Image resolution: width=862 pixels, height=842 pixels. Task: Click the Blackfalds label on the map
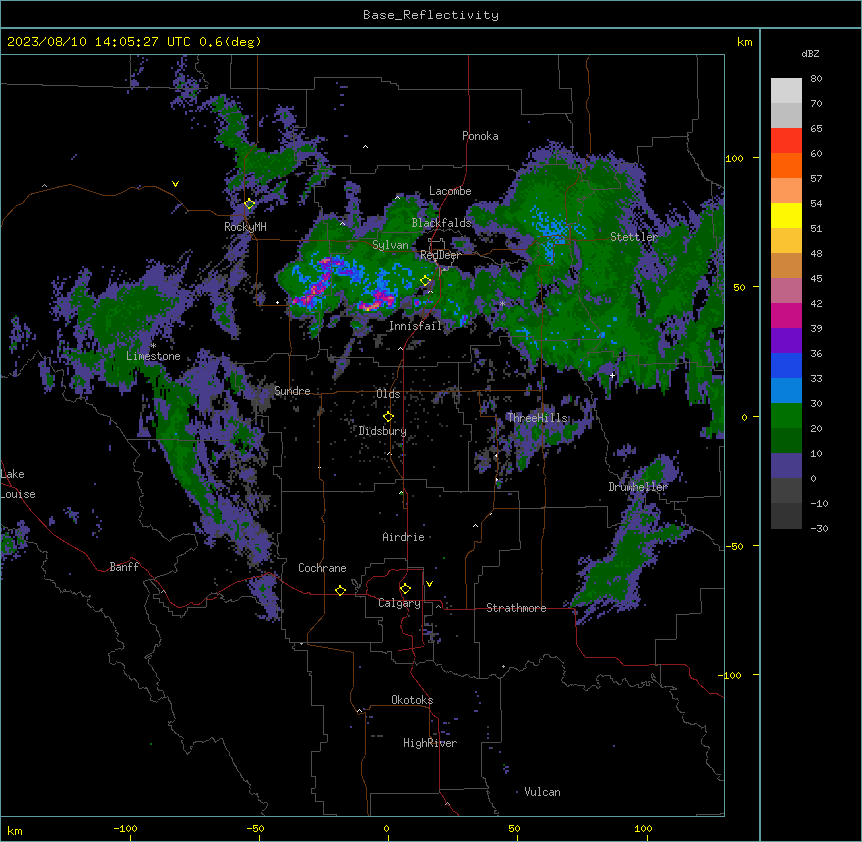[441, 223]
